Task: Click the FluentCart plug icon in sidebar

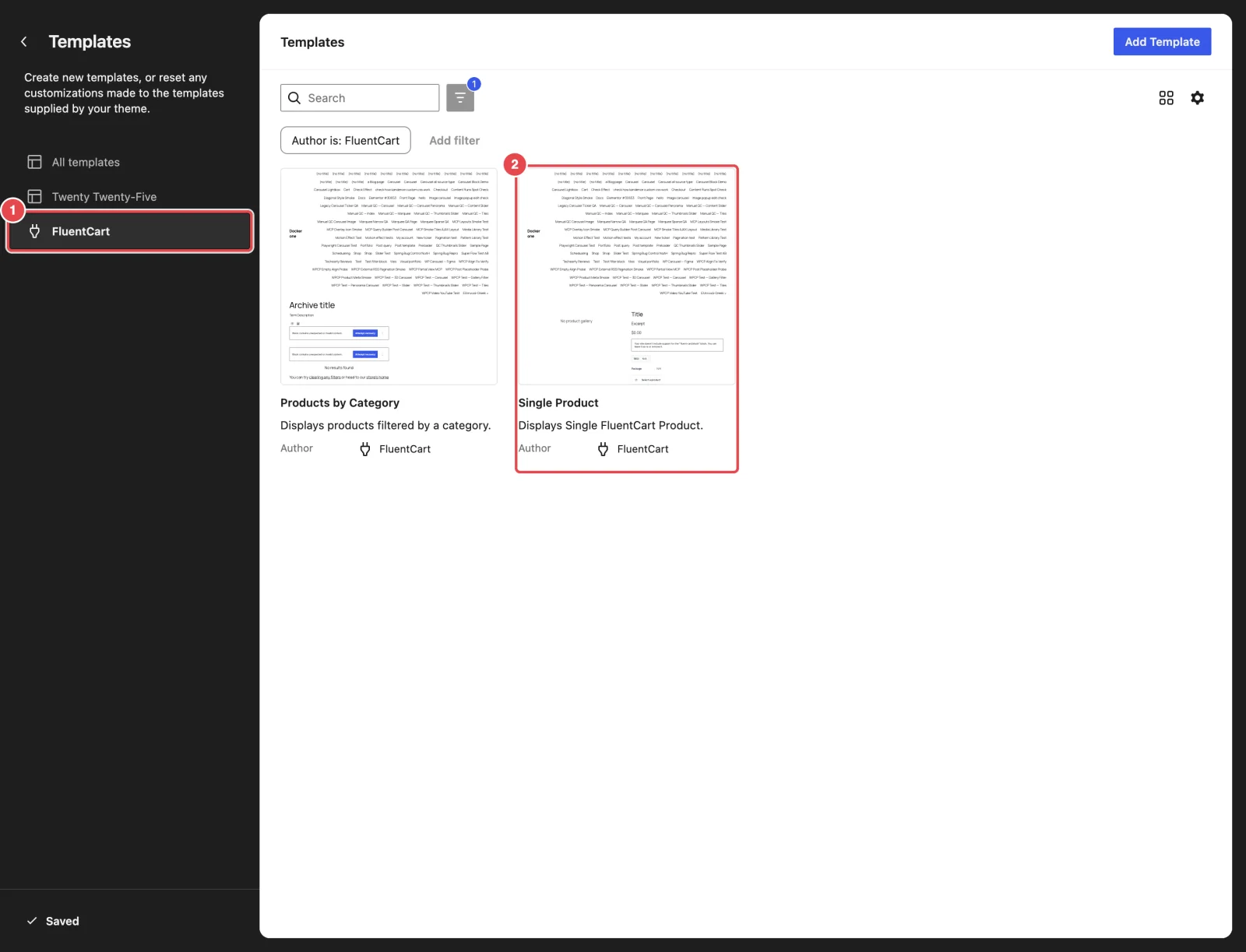Action: (x=35, y=231)
